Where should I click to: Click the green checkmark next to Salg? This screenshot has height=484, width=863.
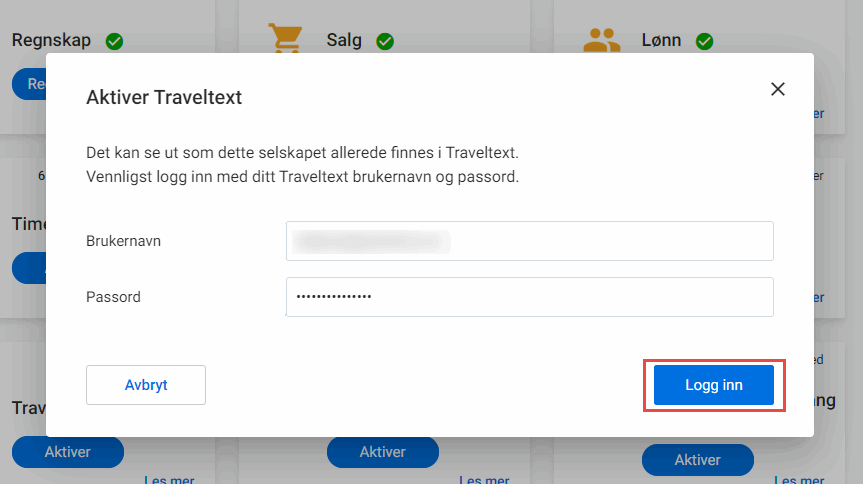point(385,41)
